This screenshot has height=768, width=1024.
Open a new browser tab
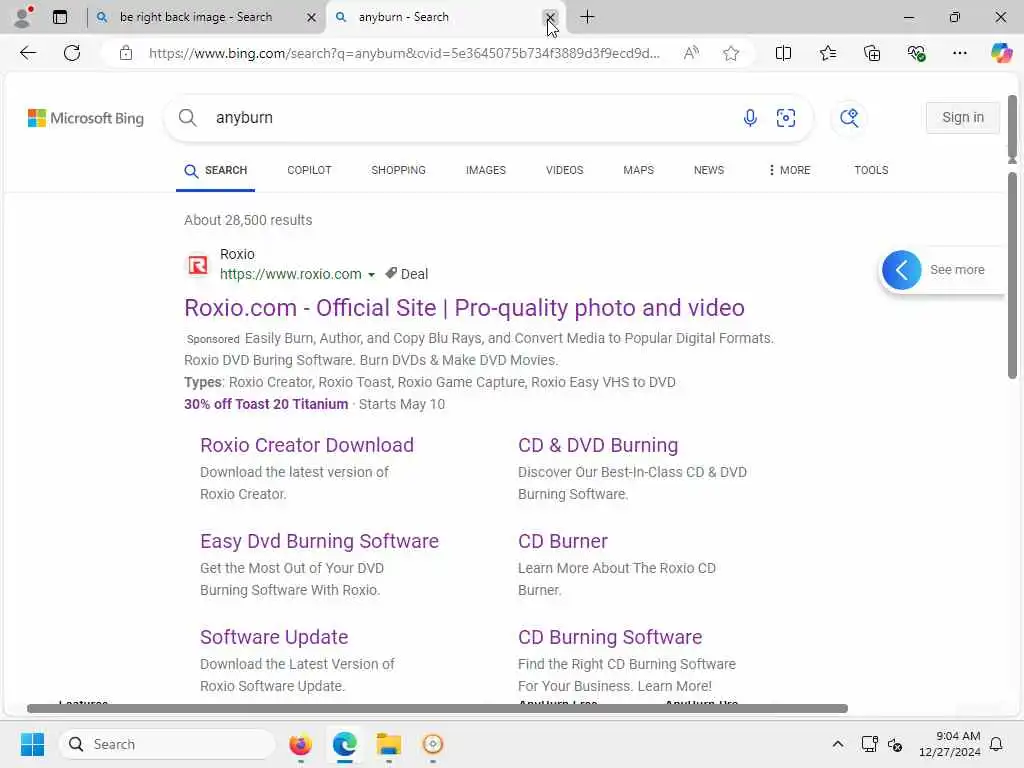[587, 17]
